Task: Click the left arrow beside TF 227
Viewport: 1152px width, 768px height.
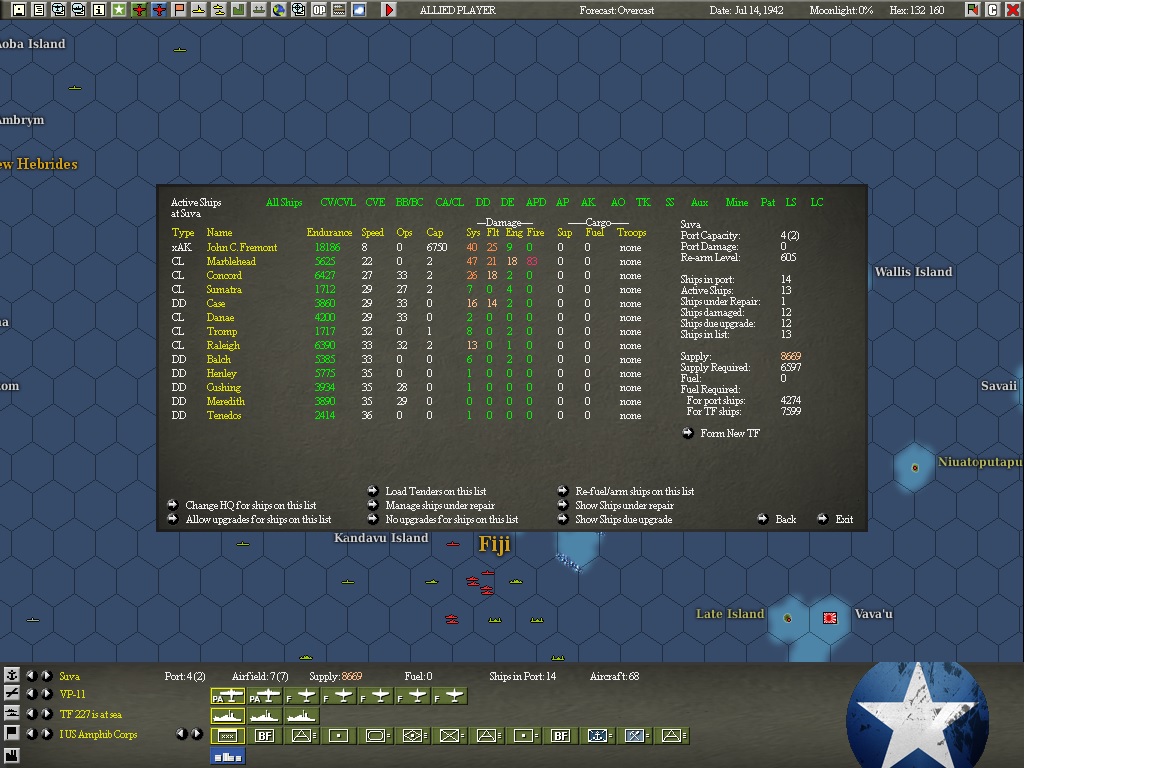Action: 32,714
